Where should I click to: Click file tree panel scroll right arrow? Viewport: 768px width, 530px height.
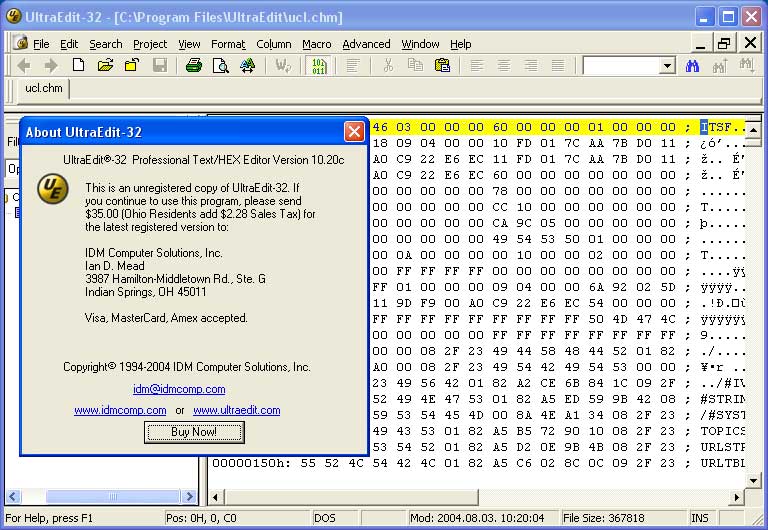(x=189, y=496)
